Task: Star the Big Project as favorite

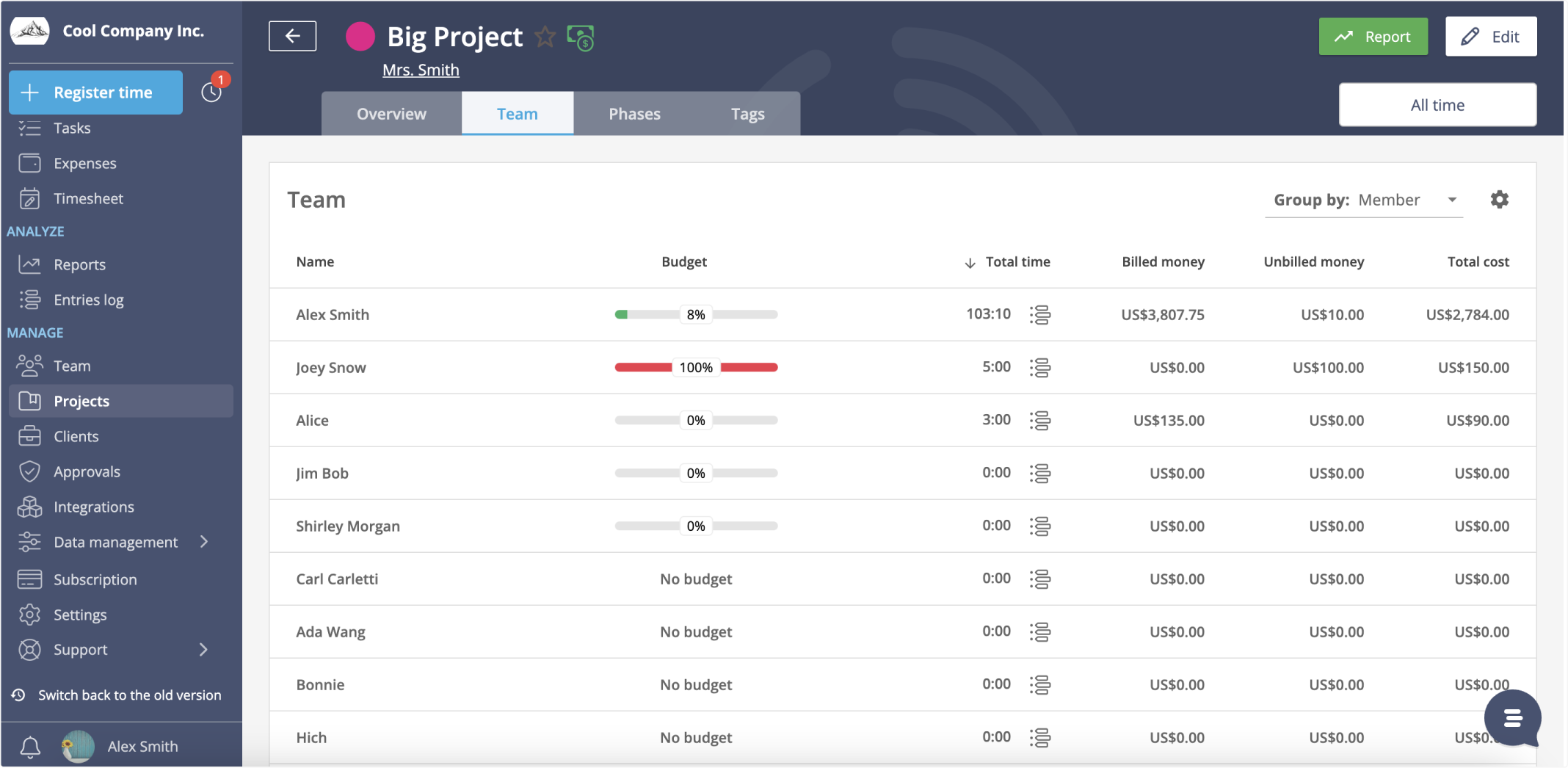Action: pyautogui.click(x=545, y=36)
